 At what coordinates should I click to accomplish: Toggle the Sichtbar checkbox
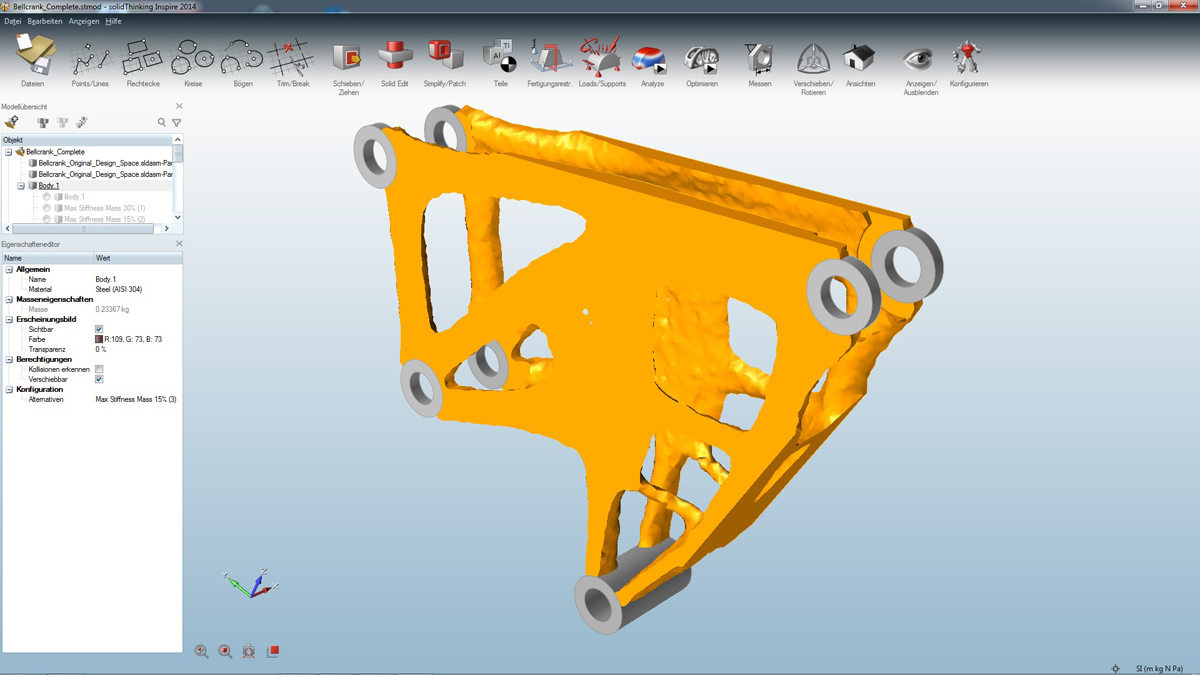point(99,329)
